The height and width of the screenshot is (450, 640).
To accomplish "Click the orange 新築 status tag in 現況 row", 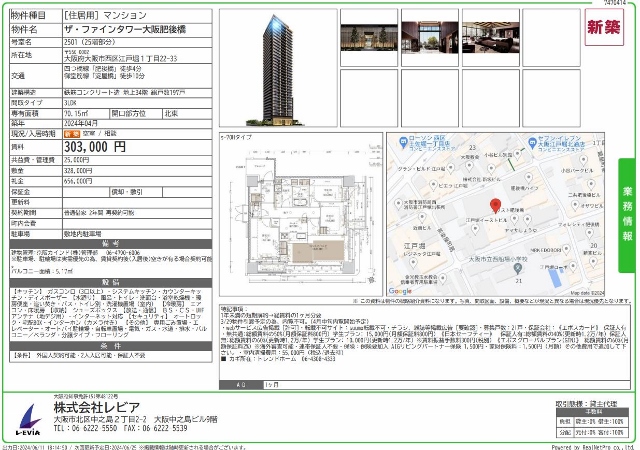I will [x=72, y=134].
